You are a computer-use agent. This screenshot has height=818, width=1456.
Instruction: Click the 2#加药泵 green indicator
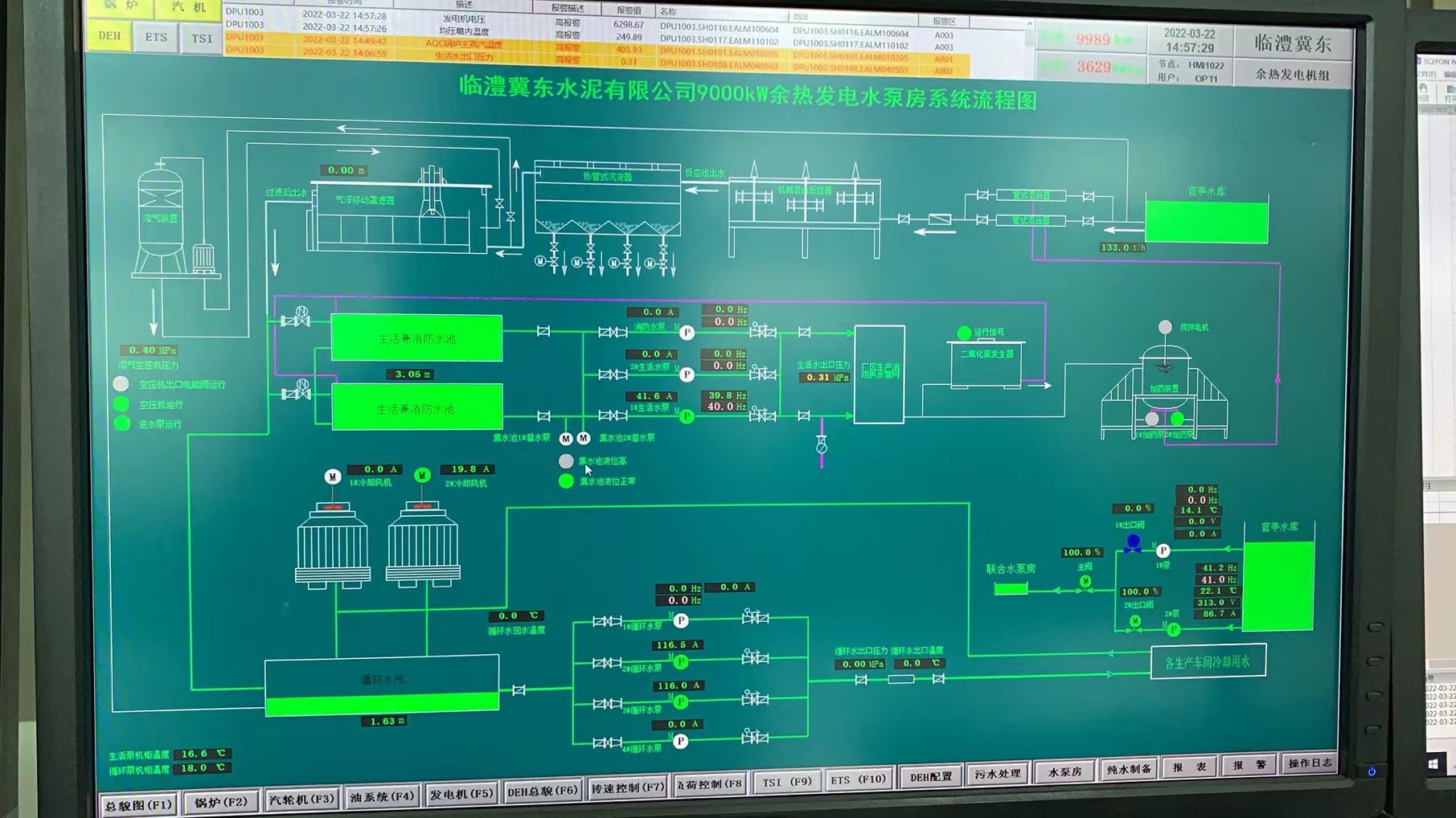coord(1177,419)
